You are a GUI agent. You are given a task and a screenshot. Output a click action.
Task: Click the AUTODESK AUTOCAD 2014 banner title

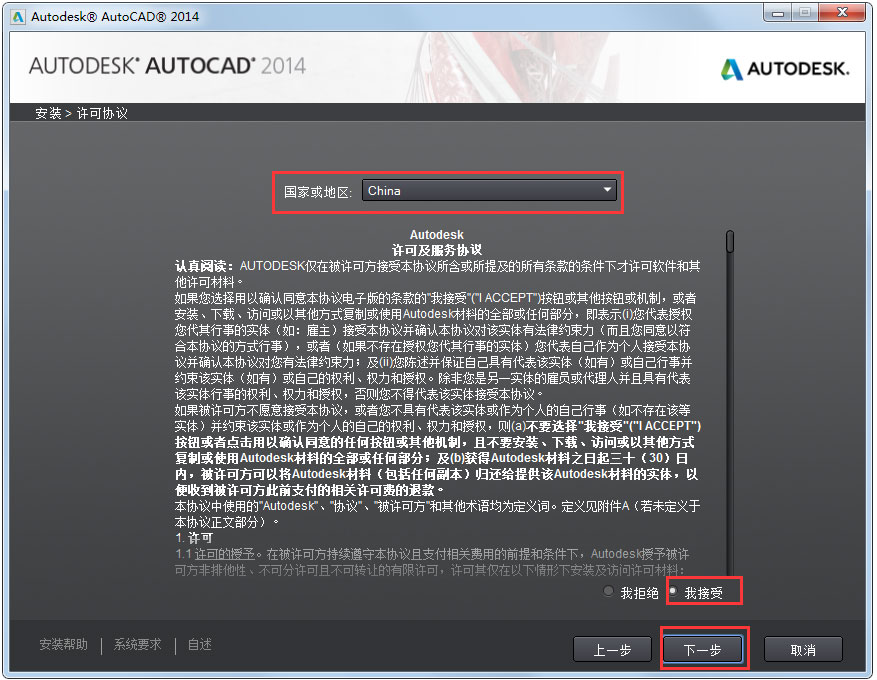[167, 66]
